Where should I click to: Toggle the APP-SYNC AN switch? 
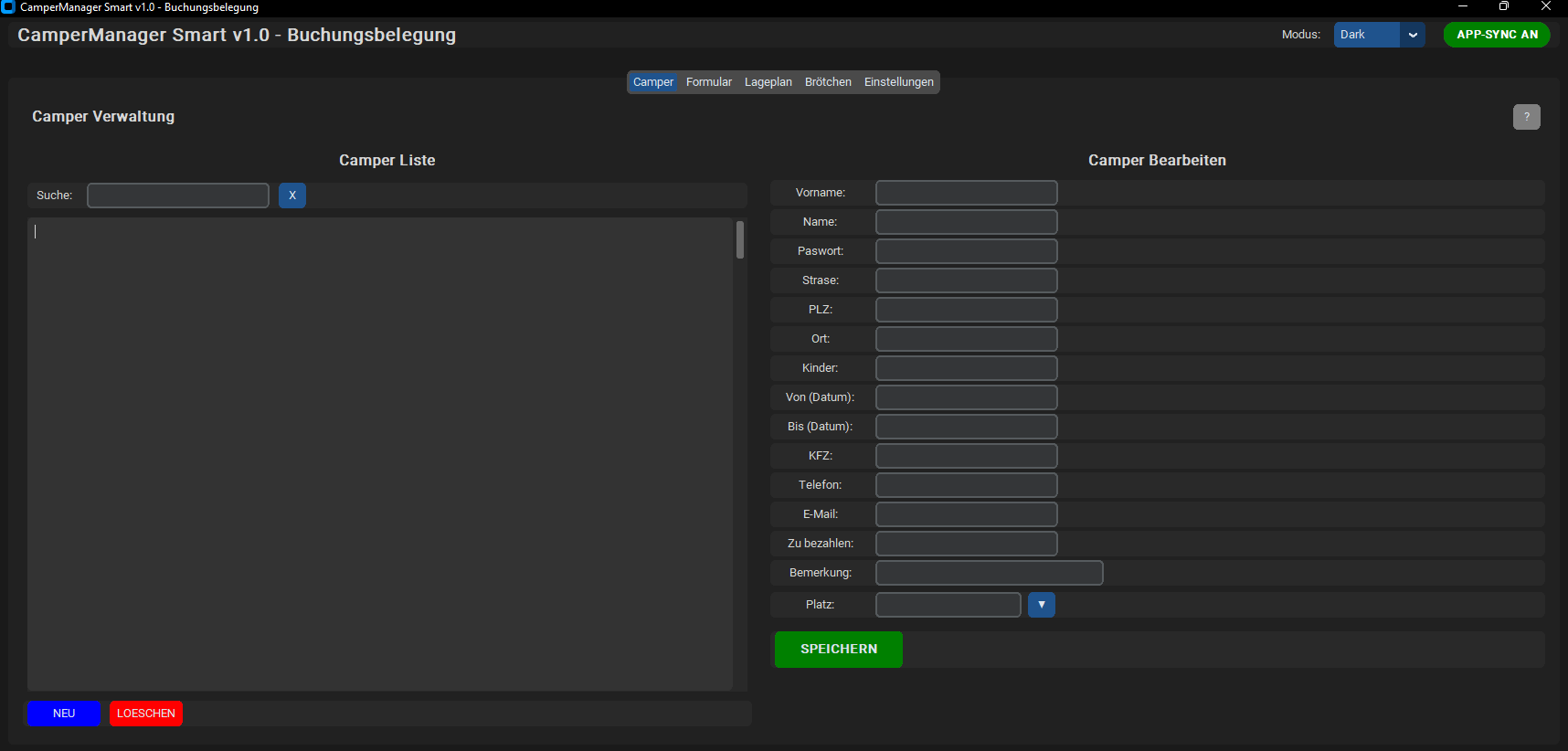click(1497, 35)
